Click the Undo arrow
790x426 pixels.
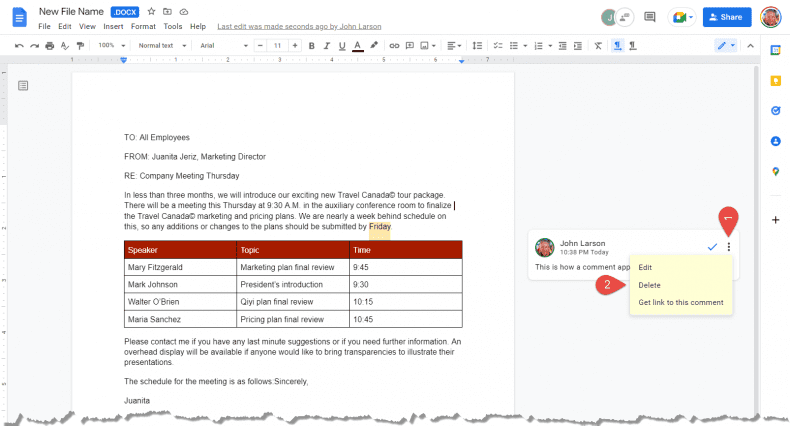tap(20, 45)
